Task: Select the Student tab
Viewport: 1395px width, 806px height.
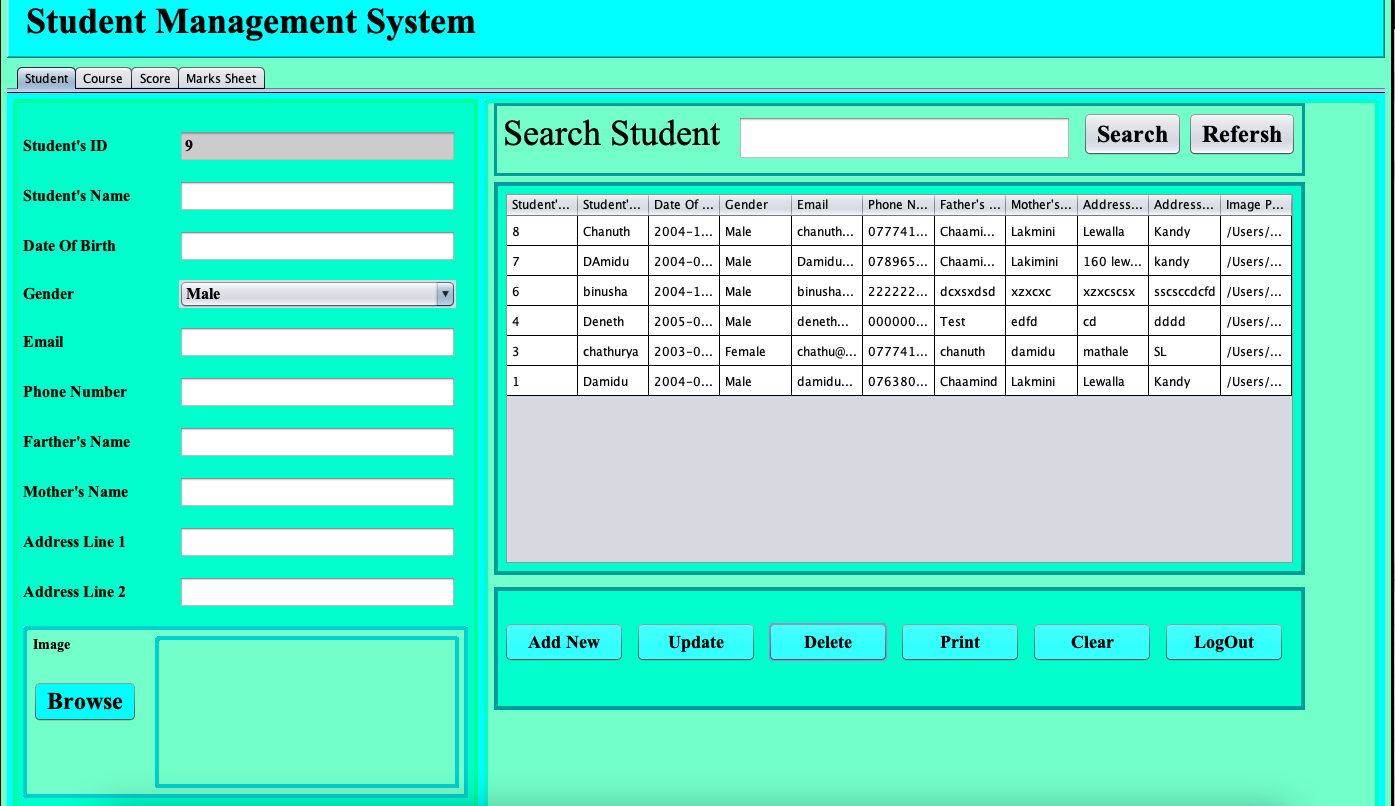Action: (46, 77)
